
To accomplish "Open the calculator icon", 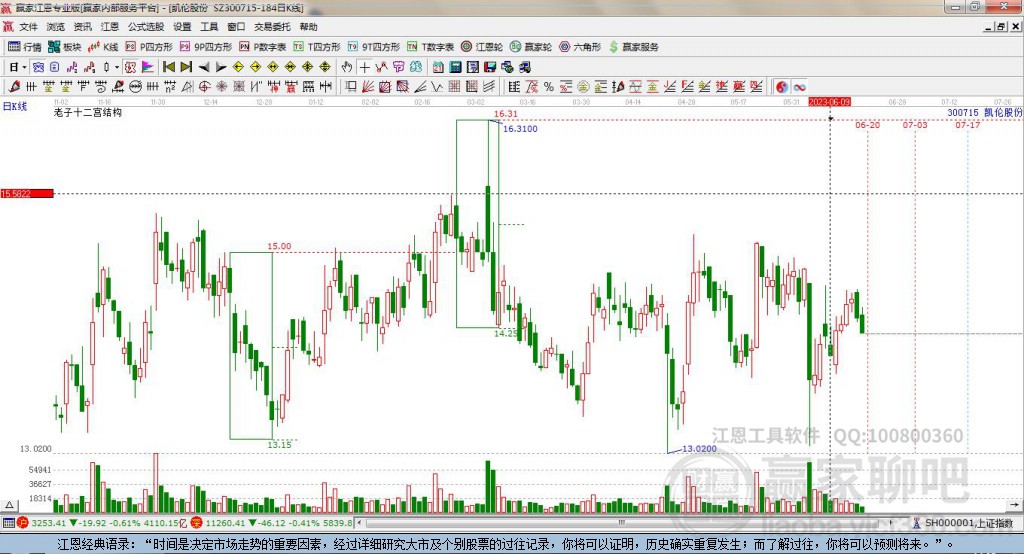I will (x=455, y=67).
